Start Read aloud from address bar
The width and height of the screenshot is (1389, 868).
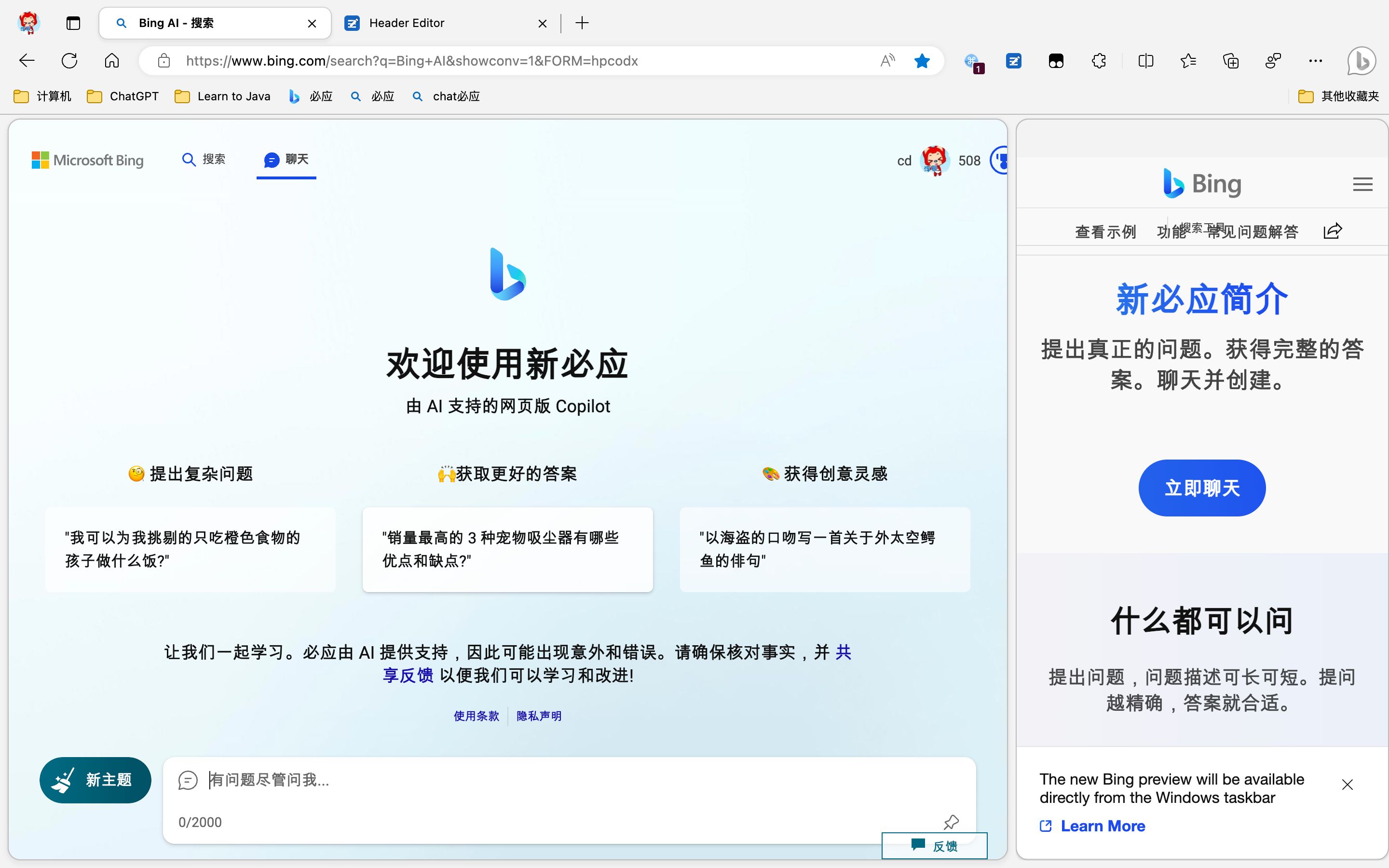tap(887, 60)
